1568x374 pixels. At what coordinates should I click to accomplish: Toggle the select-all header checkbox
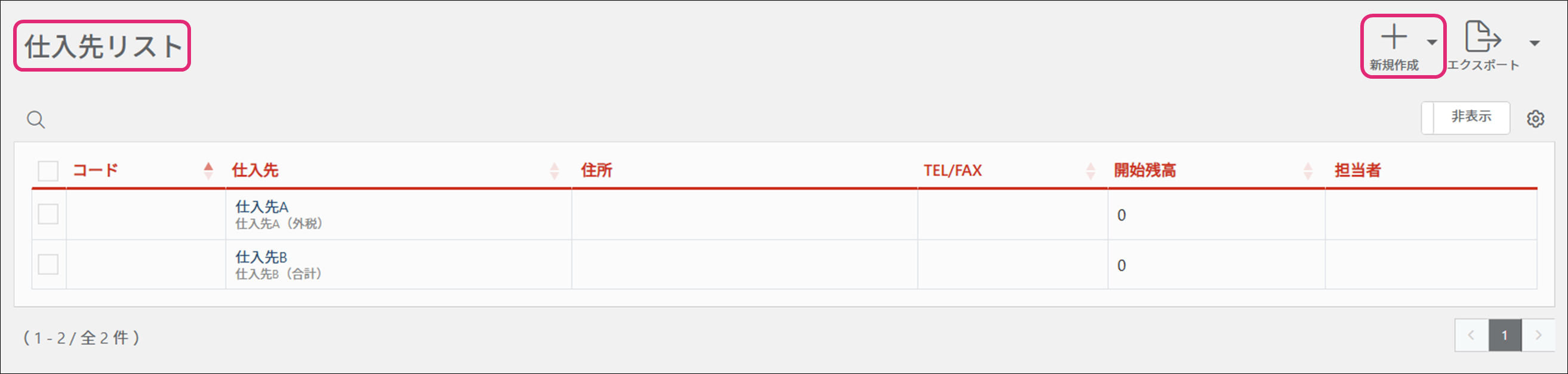tap(48, 171)
